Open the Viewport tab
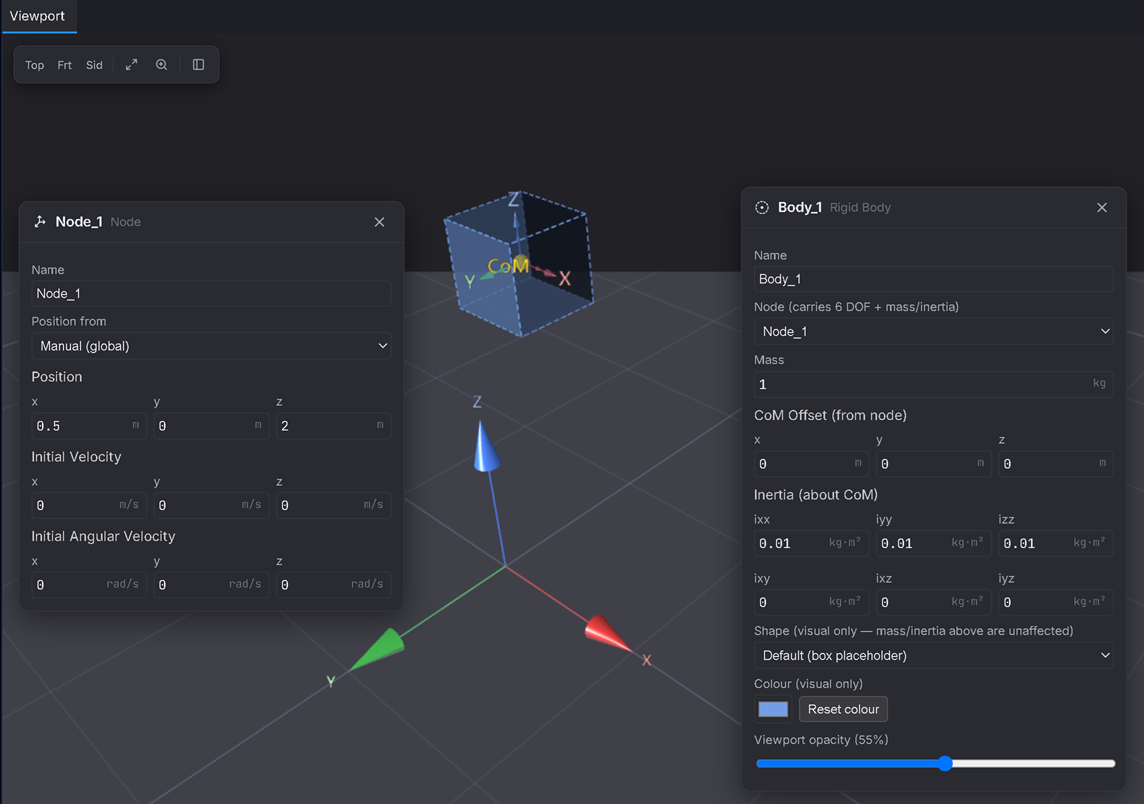 (x=37, y=16)
